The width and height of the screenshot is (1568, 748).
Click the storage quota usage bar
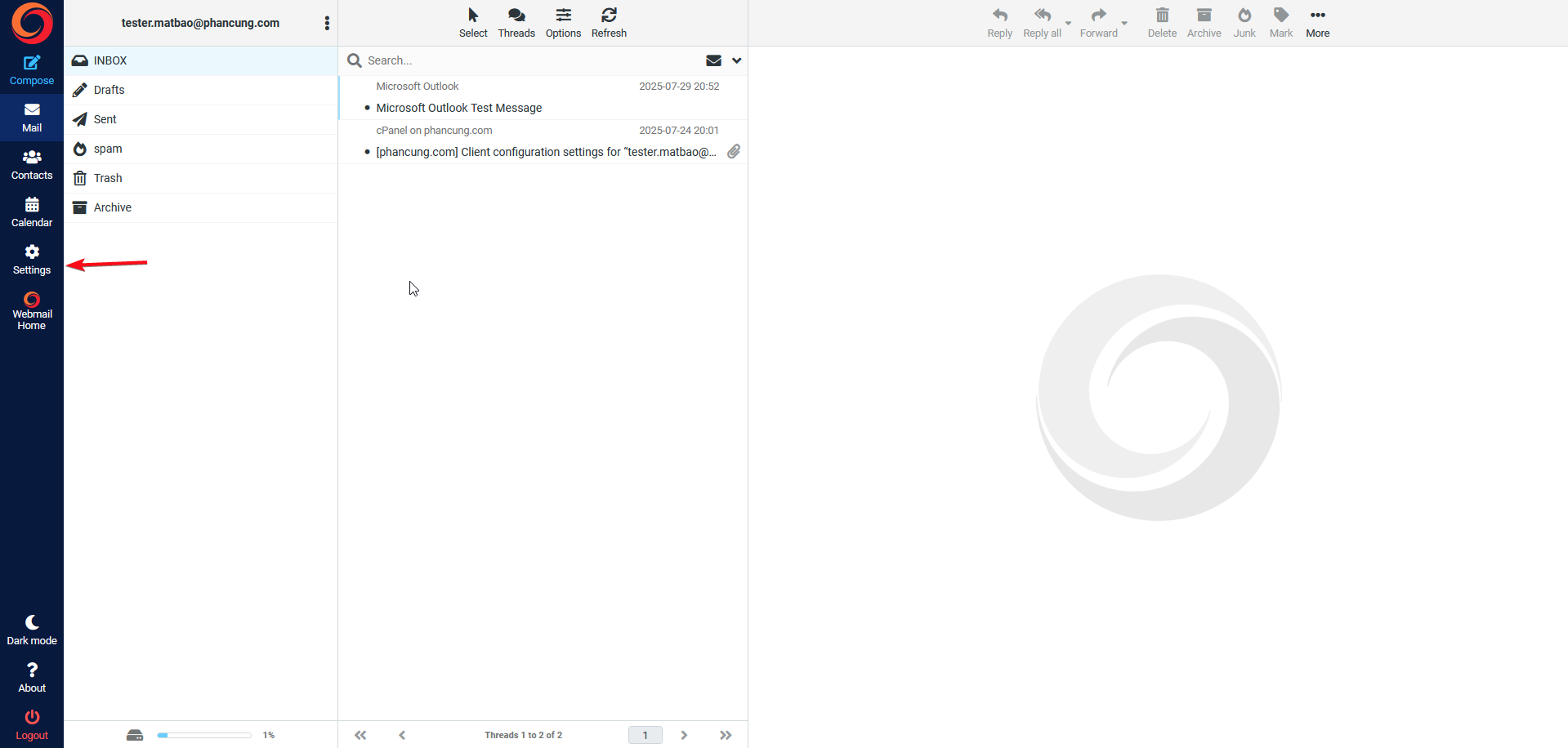tap(204, 735)
